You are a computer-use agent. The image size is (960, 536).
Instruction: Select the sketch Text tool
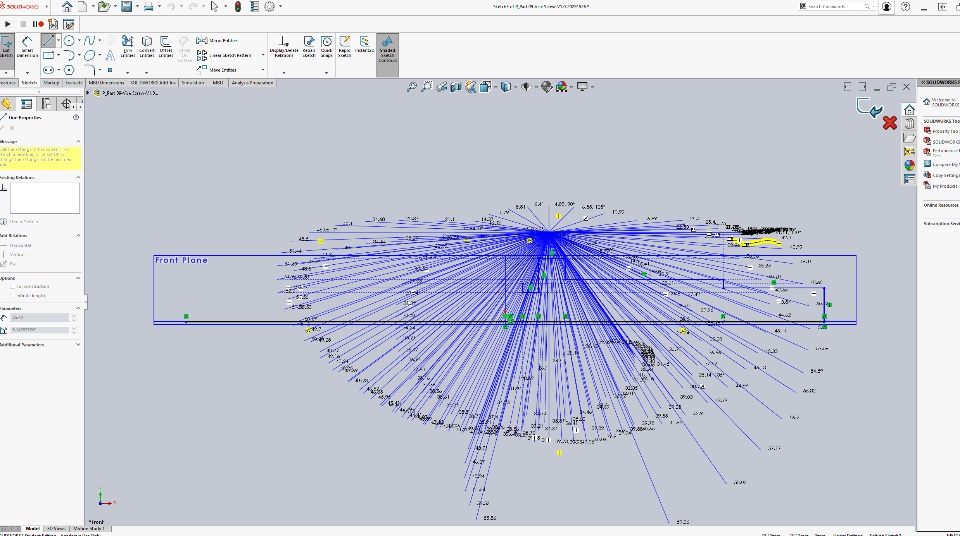coord(110,55)
